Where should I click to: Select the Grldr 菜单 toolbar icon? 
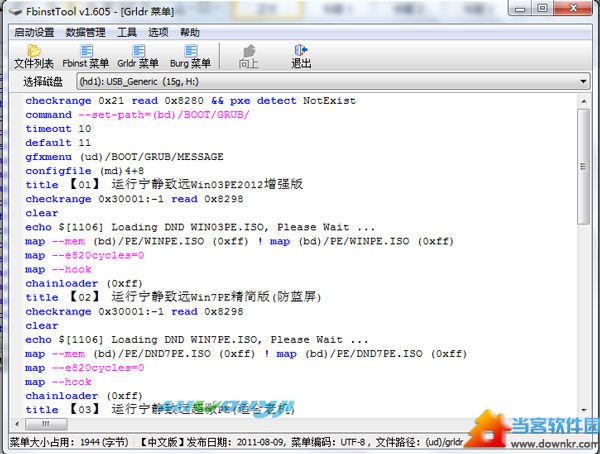138,57
